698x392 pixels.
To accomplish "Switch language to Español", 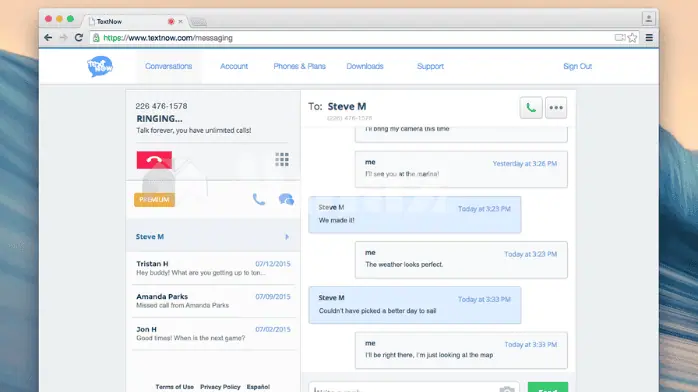I will (258, 387).
